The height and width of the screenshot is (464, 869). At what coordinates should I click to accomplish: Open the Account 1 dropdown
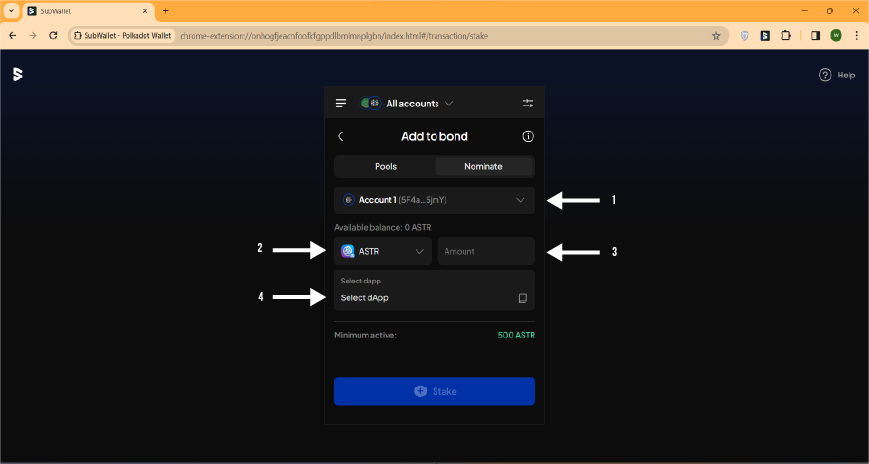[x=434, y=200]
